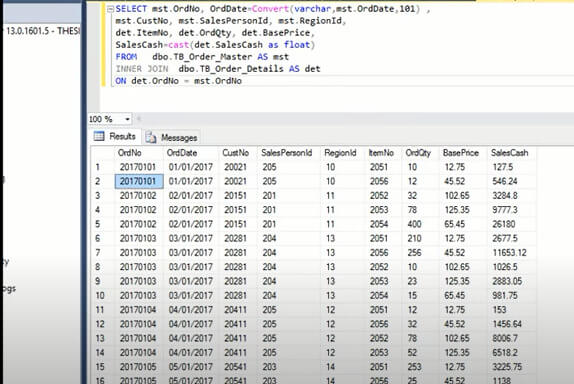This screenshot has height=384, width=574.
Task: Click the ON join condition line
Action: [179, 81]
